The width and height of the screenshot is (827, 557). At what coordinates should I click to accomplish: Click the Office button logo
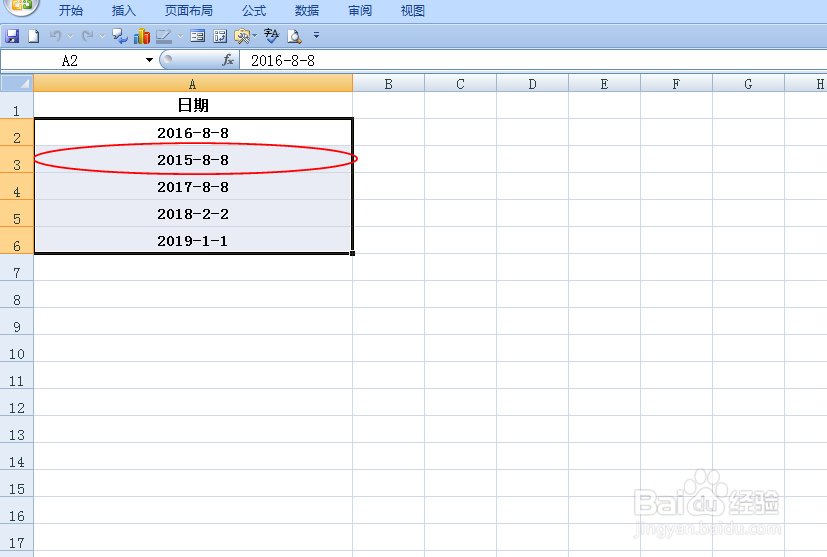[x=22, y=5]
